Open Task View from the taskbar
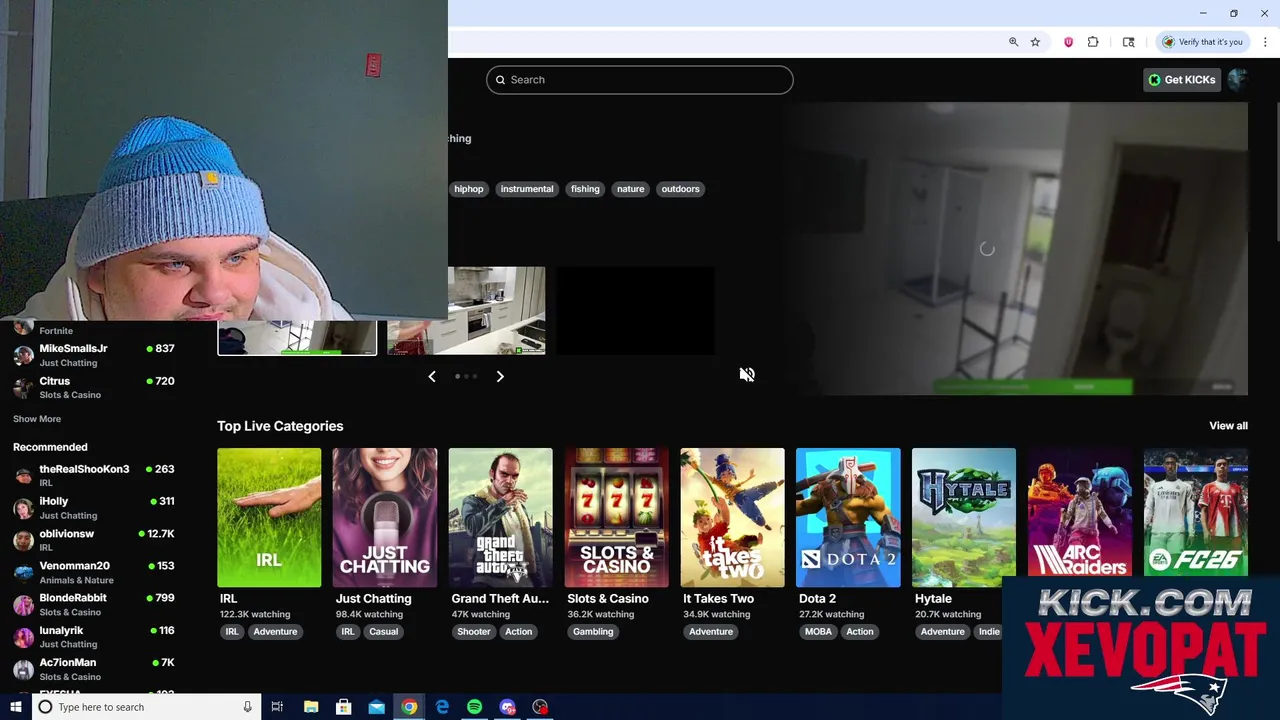The image size is (1280, 720). pyautogui.click(x=277, y=707)
